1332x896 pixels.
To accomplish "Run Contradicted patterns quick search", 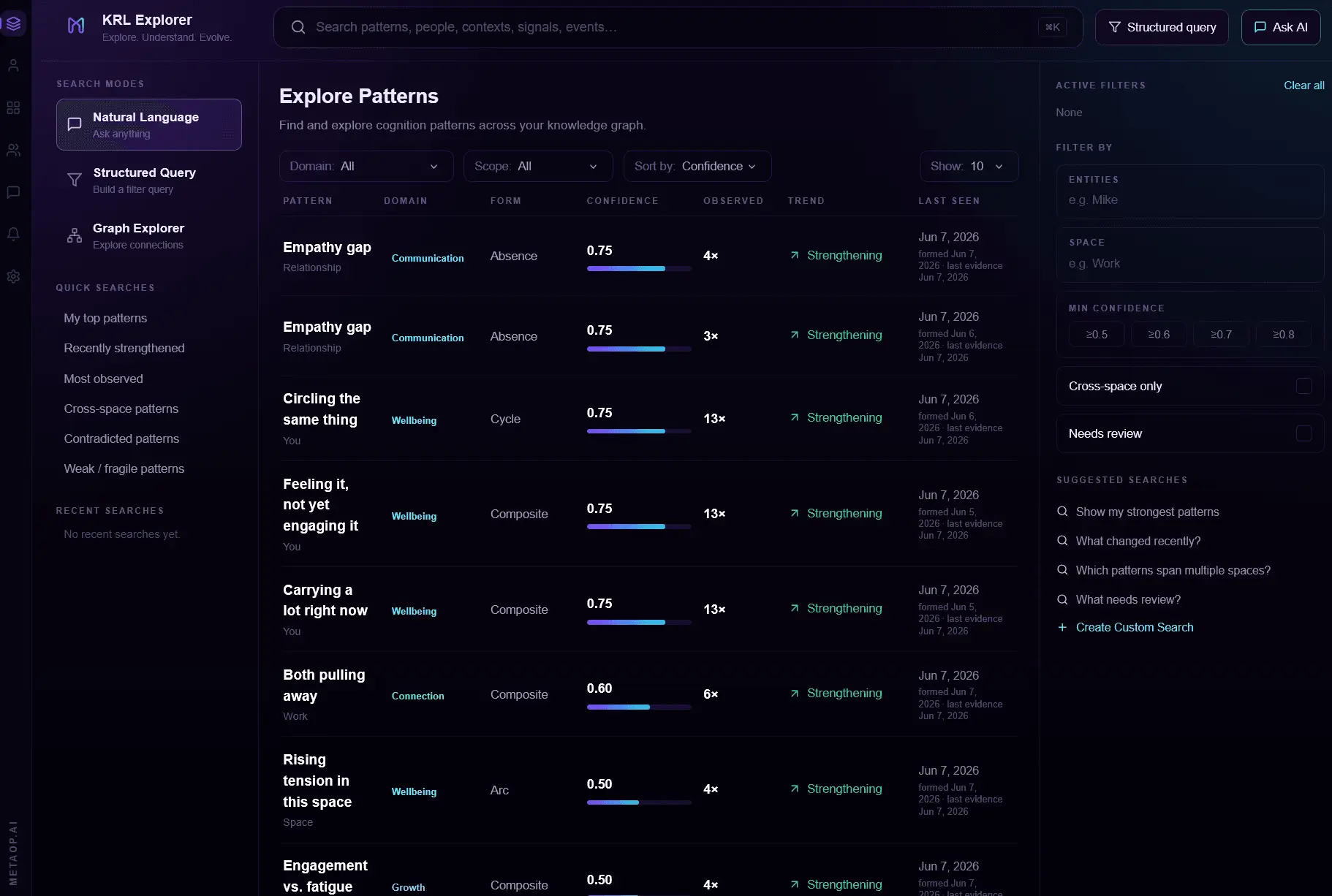I will tap(121, 438).
